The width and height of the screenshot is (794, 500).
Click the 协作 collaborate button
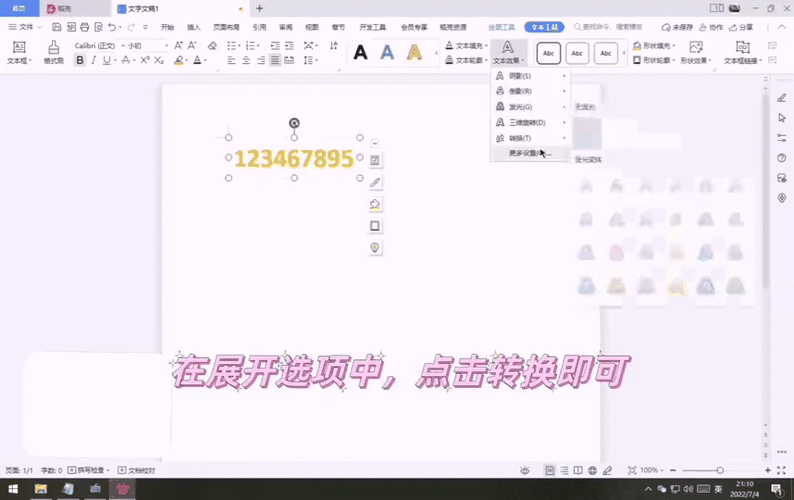click(x=711, y=27)
